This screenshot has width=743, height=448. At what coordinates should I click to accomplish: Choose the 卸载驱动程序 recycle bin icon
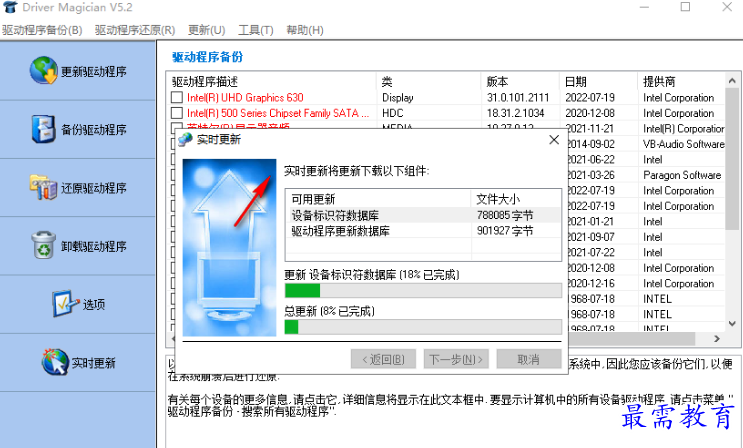(44, 245)
